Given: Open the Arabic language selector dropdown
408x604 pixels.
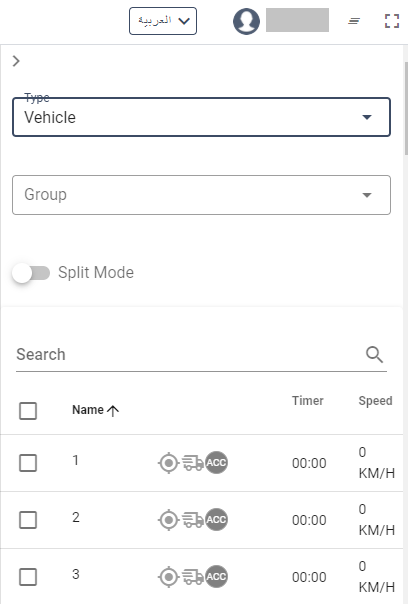Looking at the screenshot, I should (163, 21).
